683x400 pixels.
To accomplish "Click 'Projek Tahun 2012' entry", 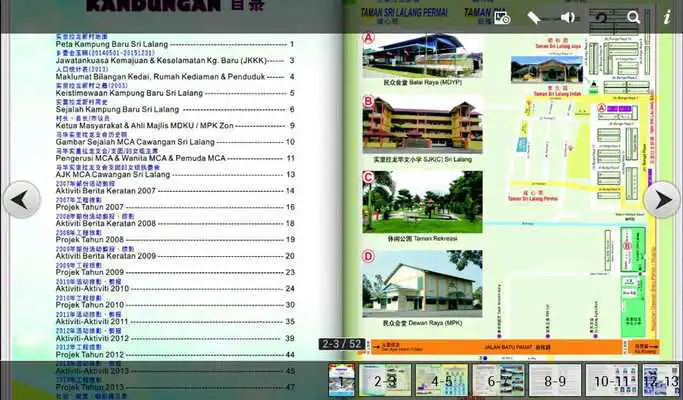I will pyautogui.click(x=90, y=355).
